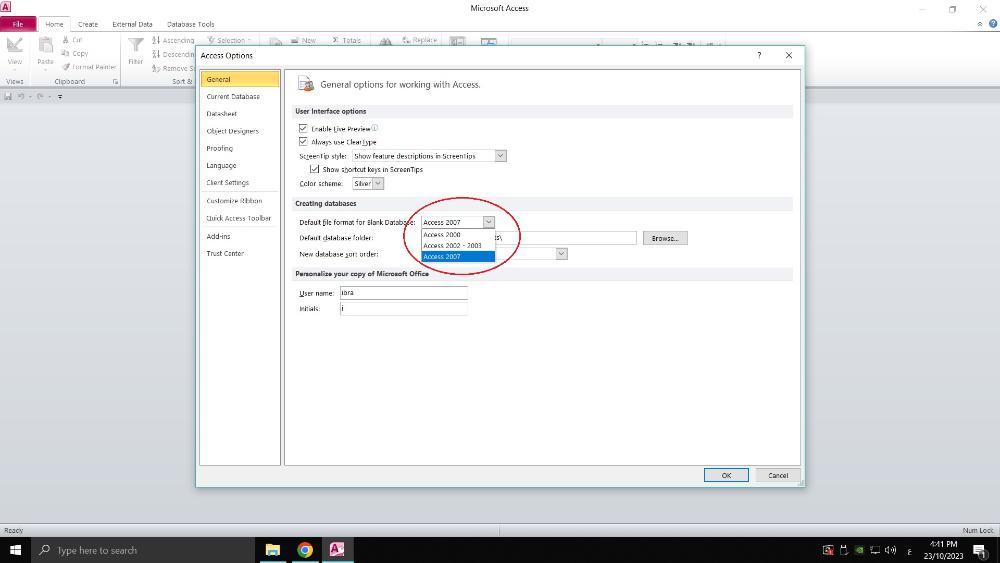Toggle Always use ClearType checkbox

coord(303,142)
